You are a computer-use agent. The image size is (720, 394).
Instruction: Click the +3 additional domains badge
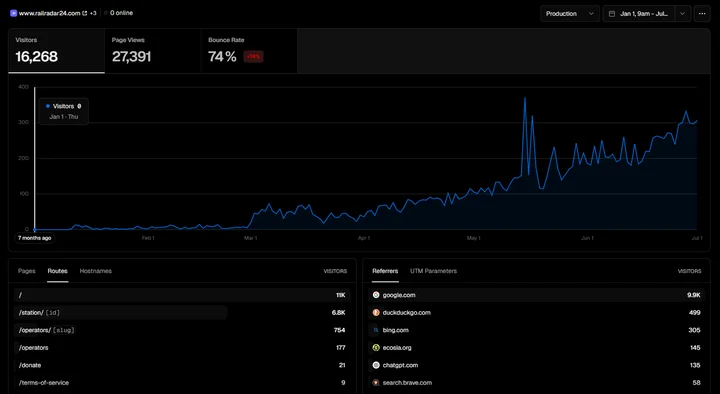(93, 13)
